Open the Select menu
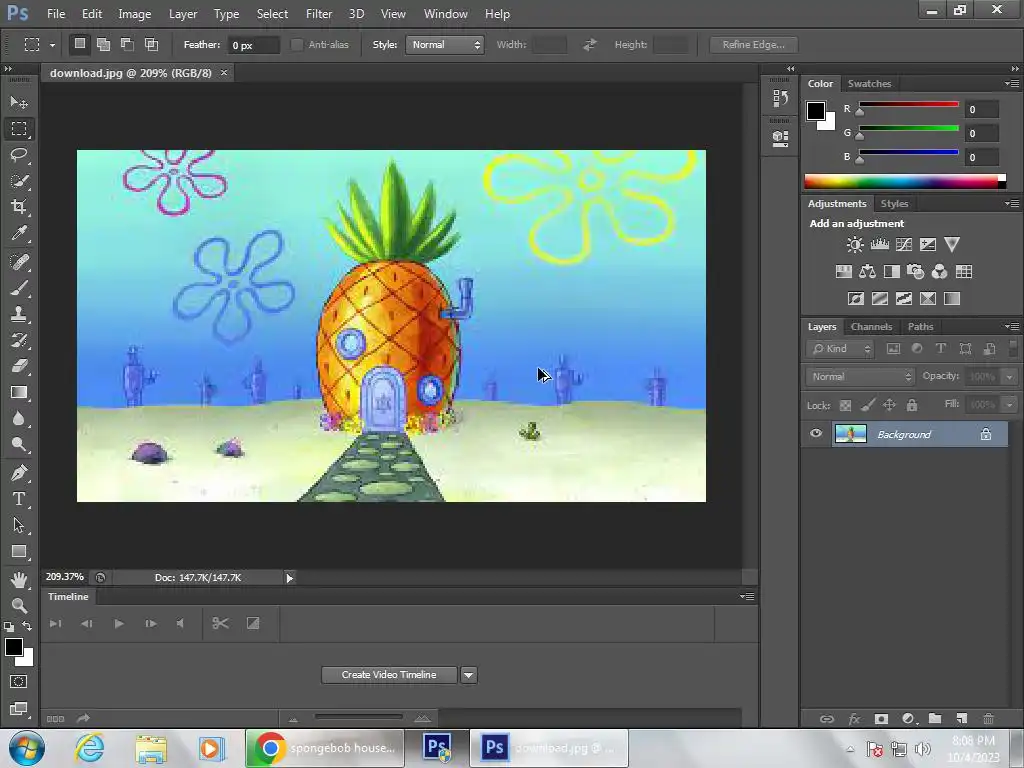 pos(272,14)
